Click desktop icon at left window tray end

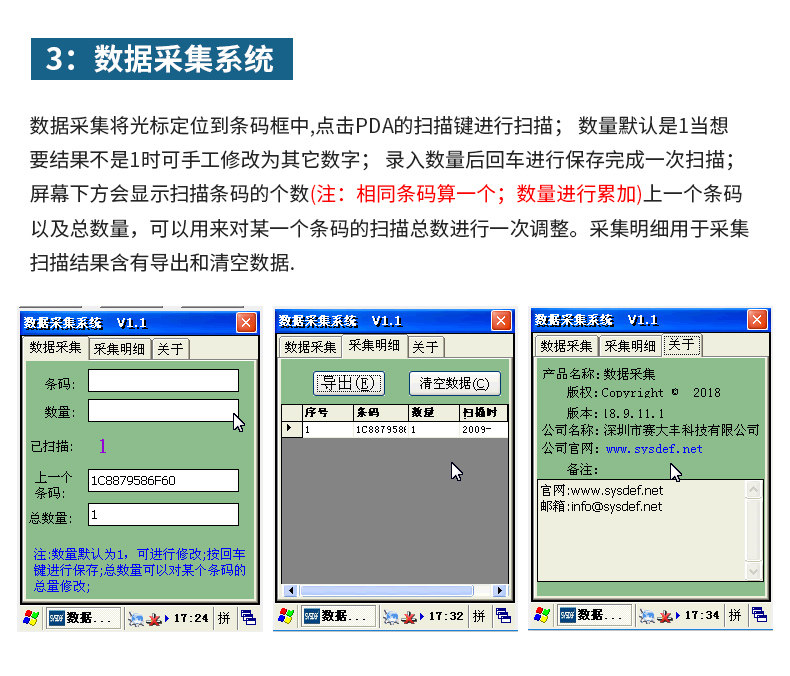pyautogui.click(x=248, y=618)
